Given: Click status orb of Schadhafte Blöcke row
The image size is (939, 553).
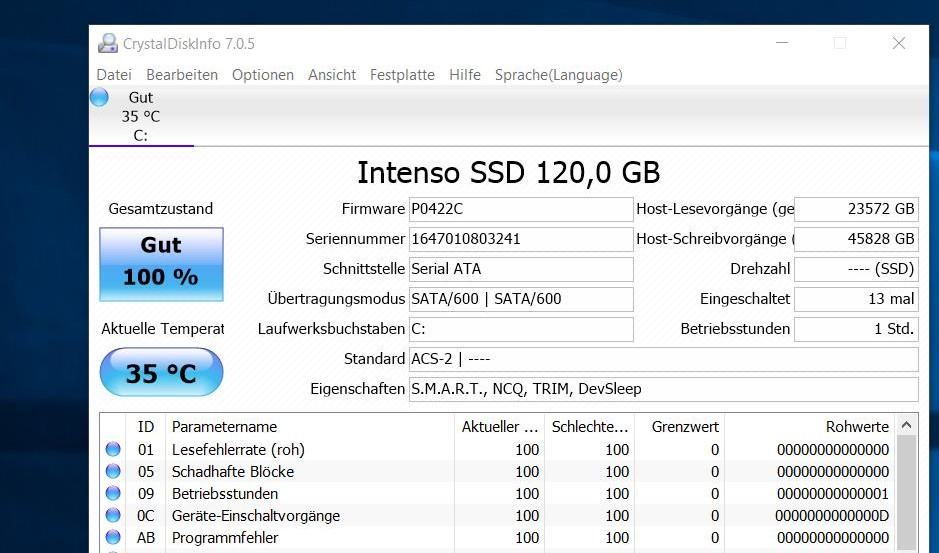Looking at the screenshot, I should (113, 472).
